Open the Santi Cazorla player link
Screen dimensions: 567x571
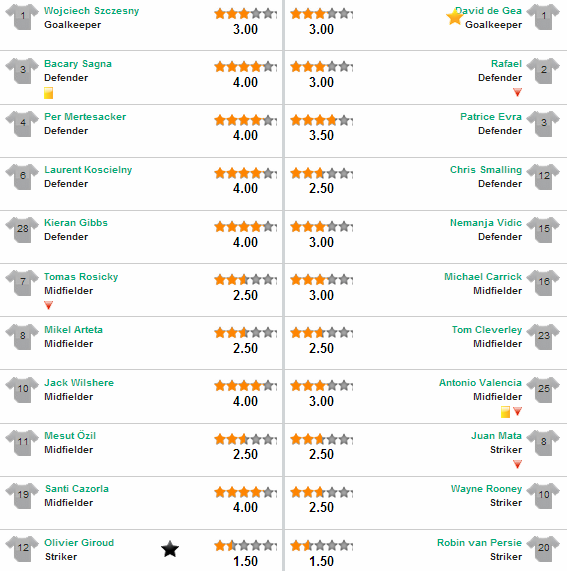click(77, 489)
